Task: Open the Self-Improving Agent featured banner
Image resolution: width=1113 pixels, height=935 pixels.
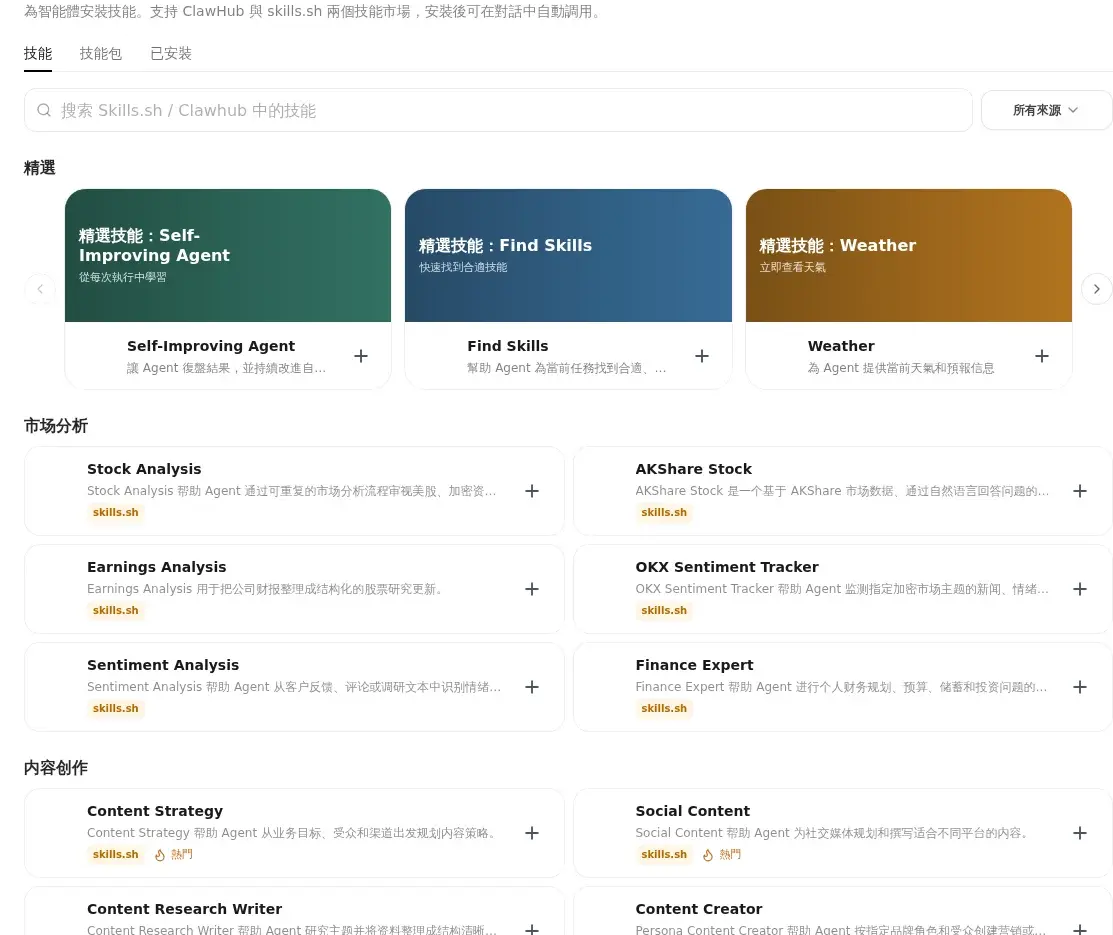Action: (x=228, y=256)
